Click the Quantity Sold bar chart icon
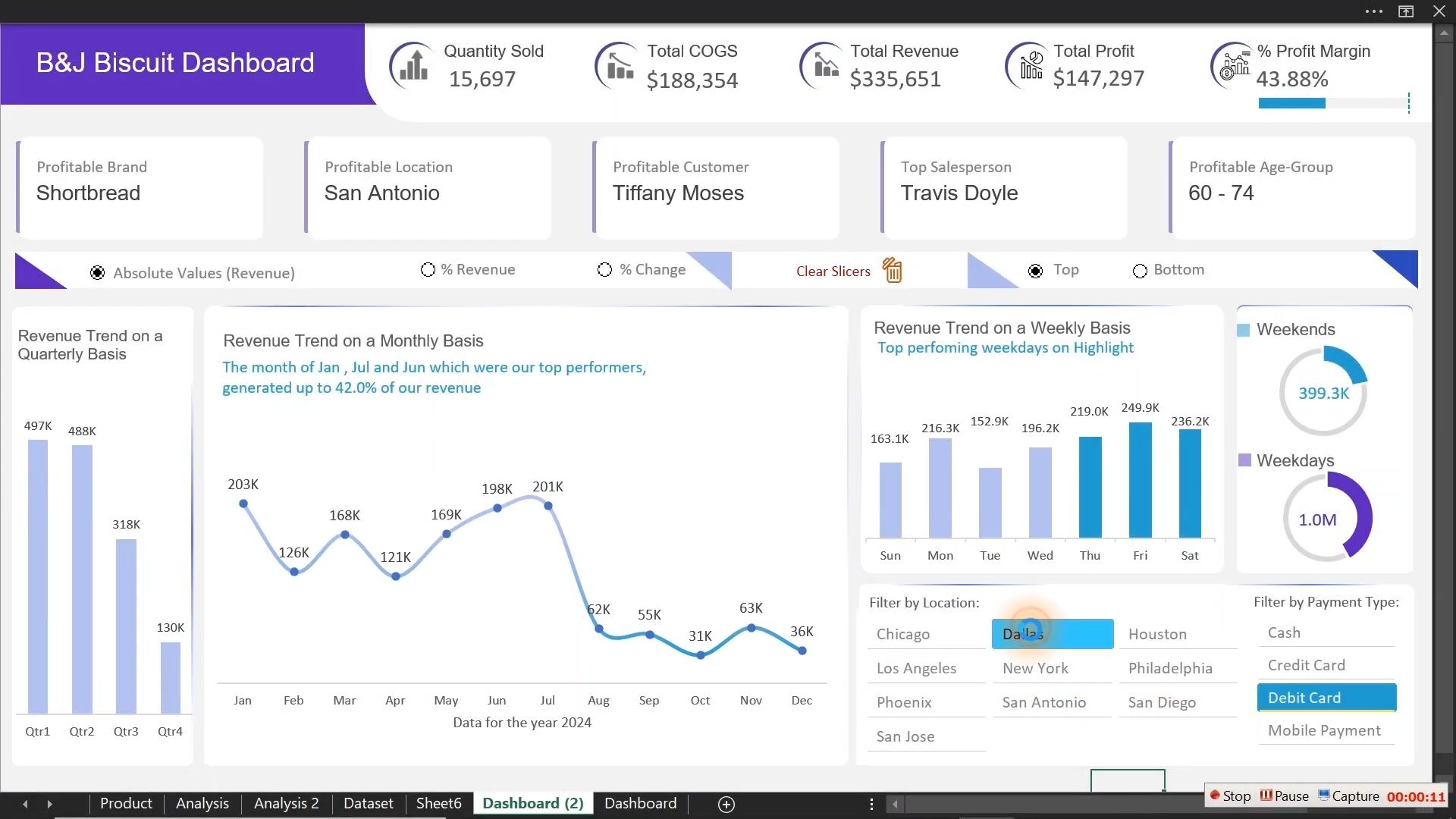 coord(413,66)
